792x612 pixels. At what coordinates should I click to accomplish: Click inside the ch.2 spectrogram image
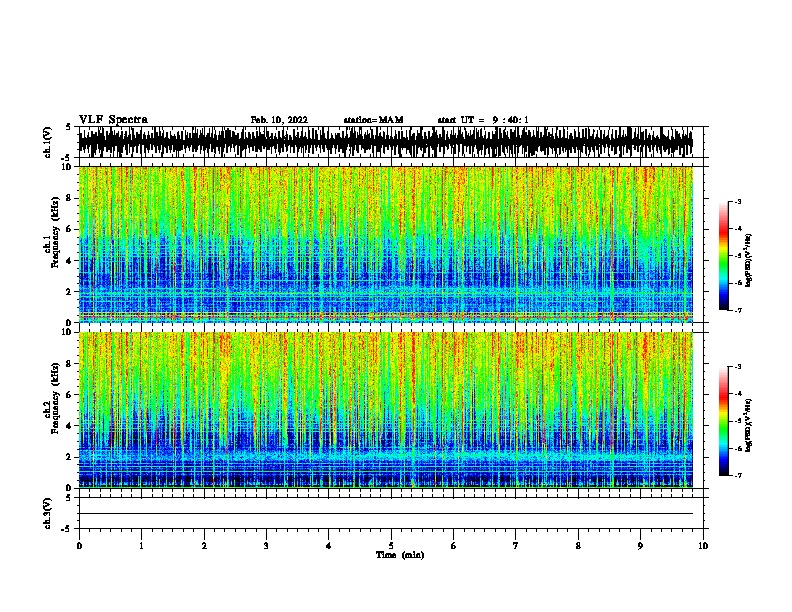(385, 410)
